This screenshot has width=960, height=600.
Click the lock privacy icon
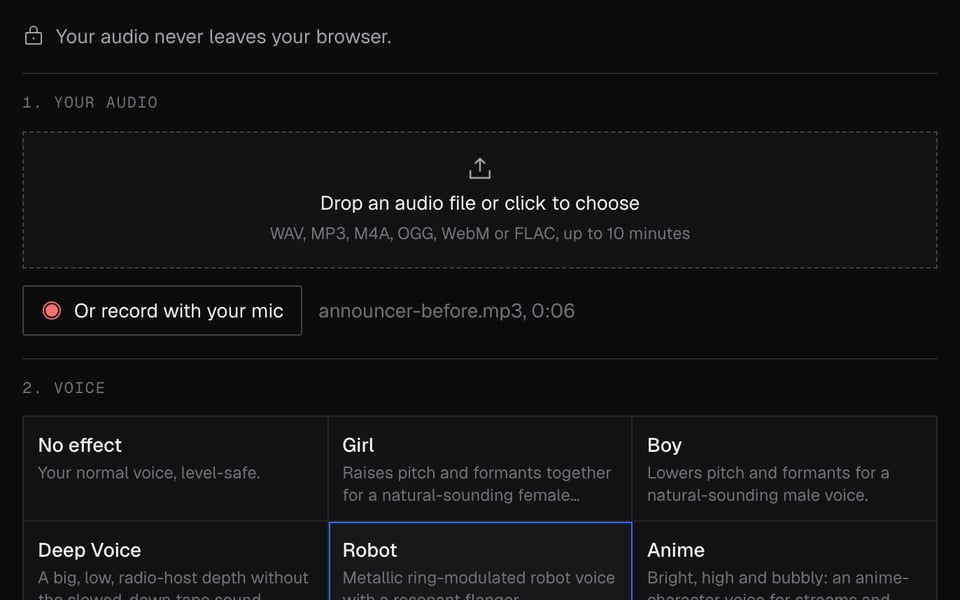(34, 36)
